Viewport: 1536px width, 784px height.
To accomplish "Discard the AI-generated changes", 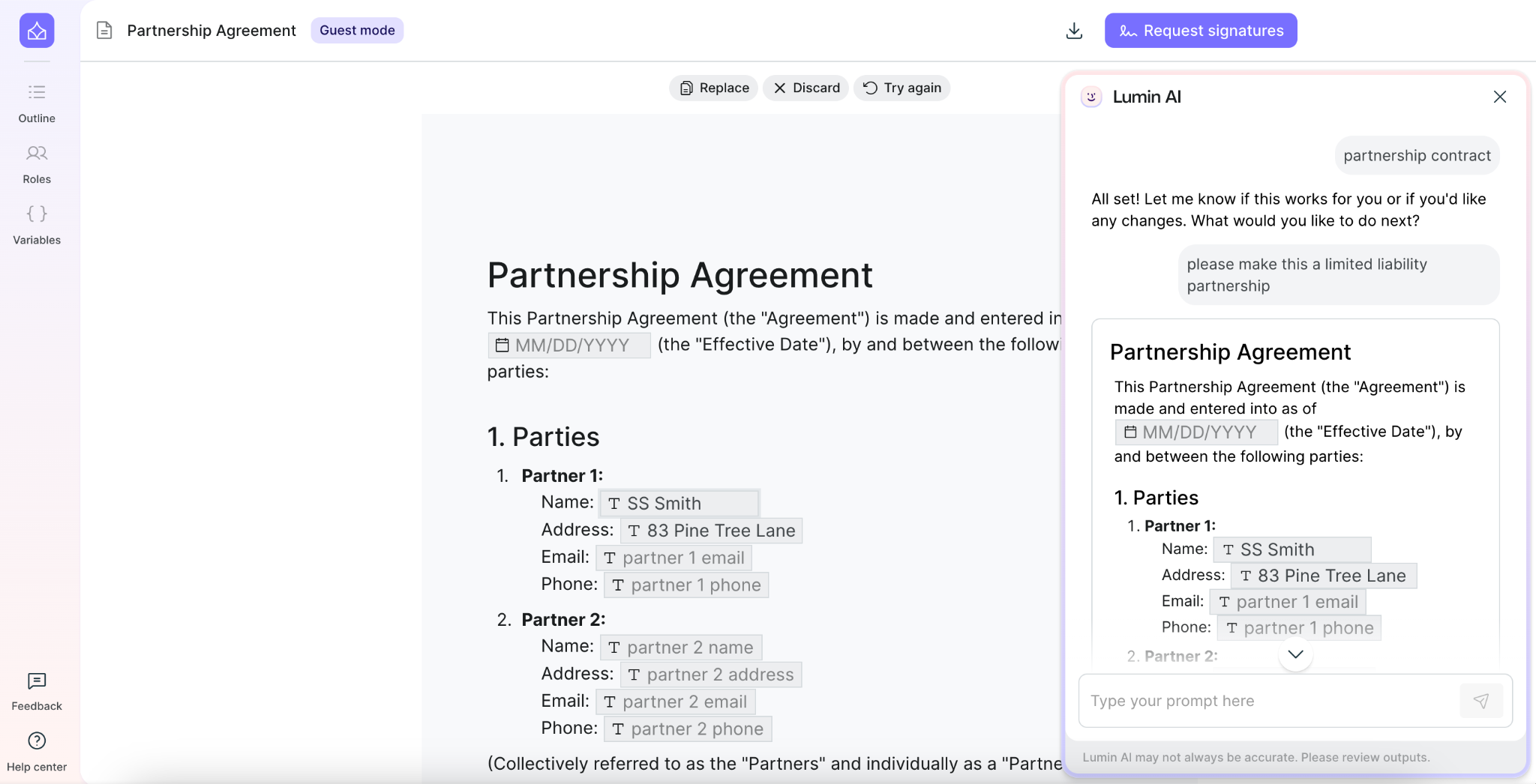I will coord(805,88).
